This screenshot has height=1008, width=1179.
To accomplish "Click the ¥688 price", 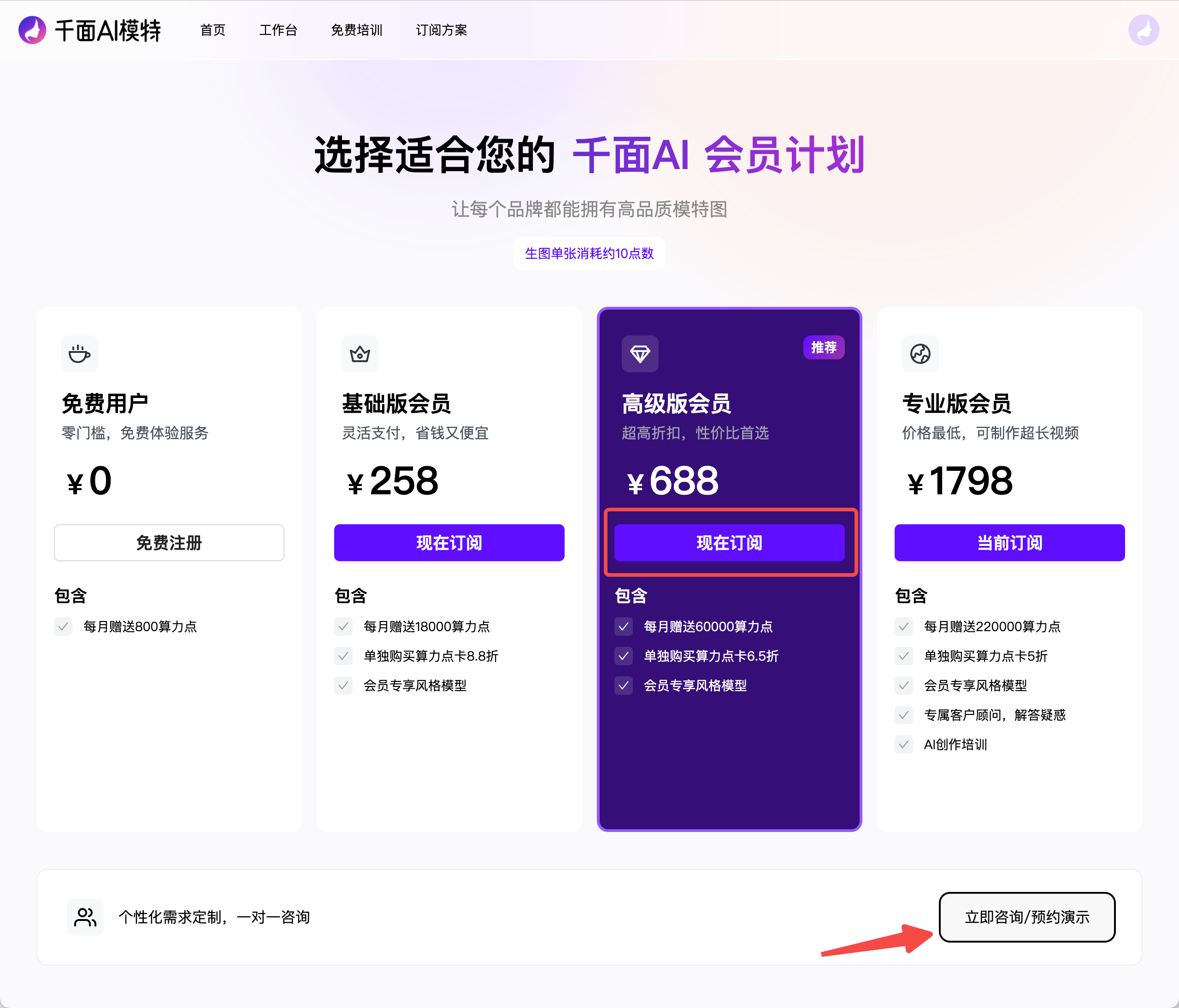I will [672, 481].
